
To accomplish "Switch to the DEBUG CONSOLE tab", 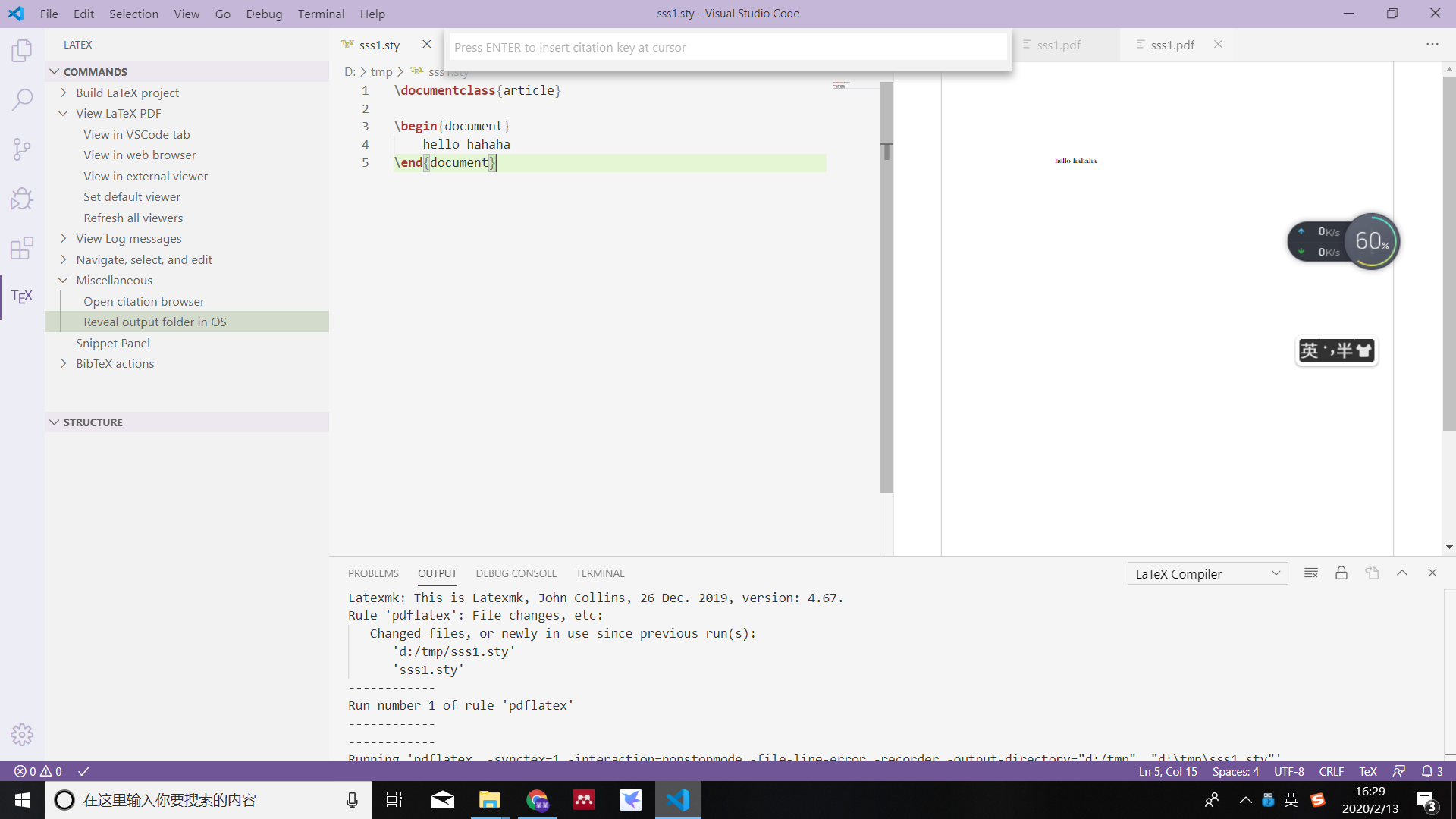I will 516,573.
